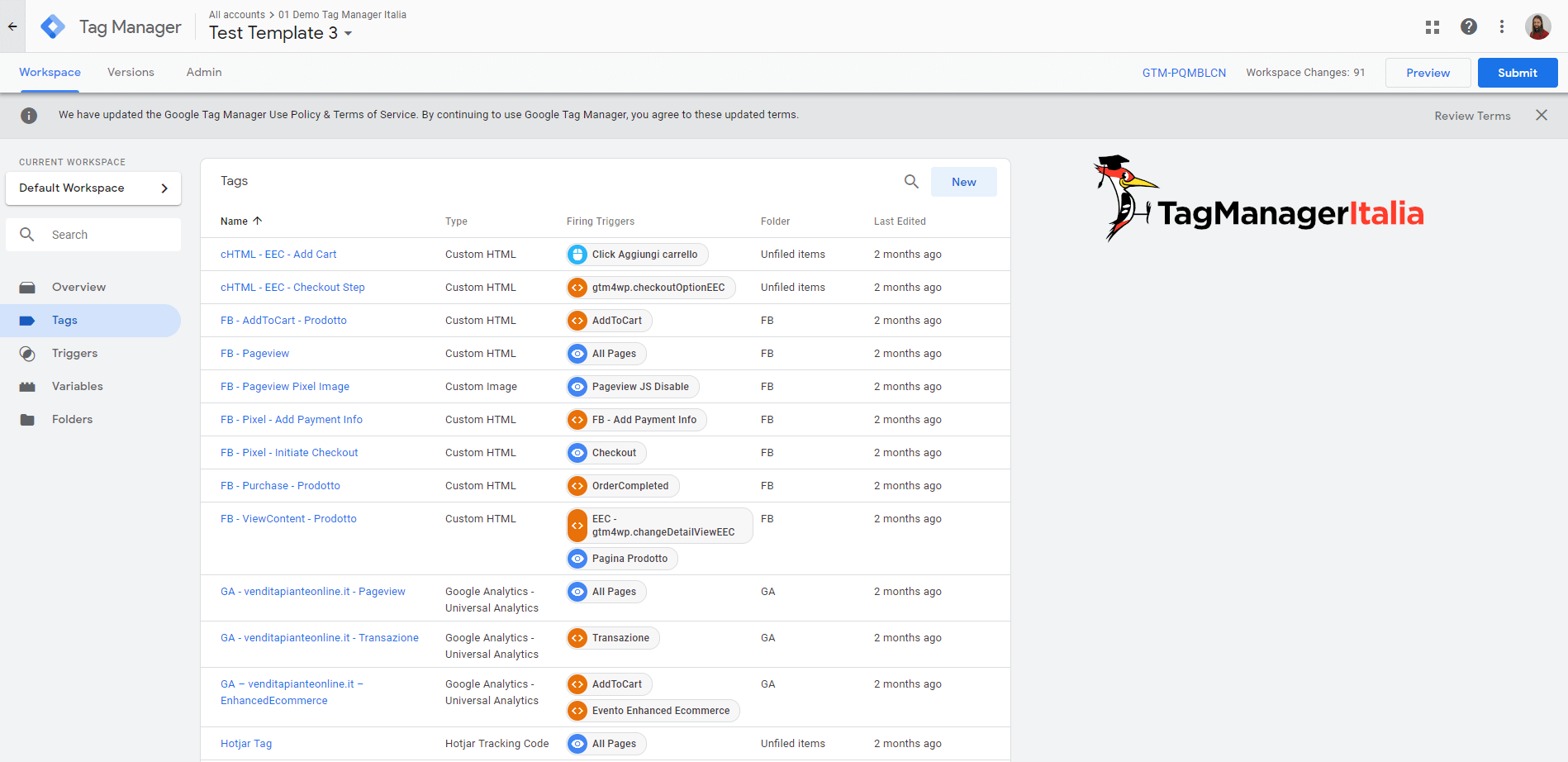Open the FB - Pageview Pixel Image tag
This screenshot has width=1568, height=762.
285,387
